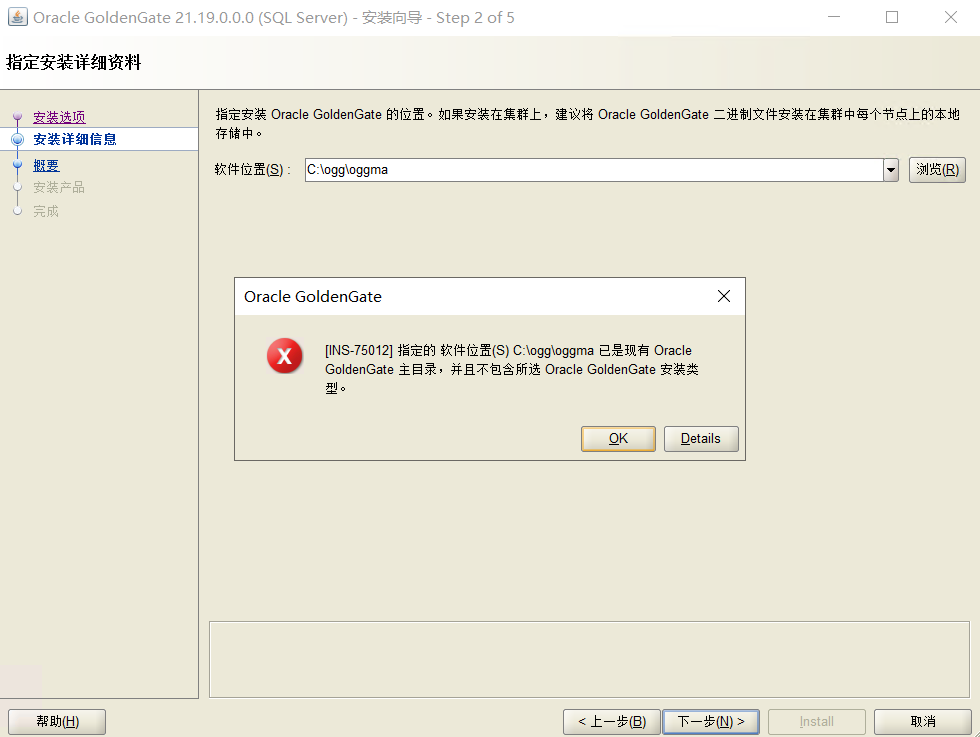
Task: Go back with 上一步(B) button
Action: coord(612,722)
